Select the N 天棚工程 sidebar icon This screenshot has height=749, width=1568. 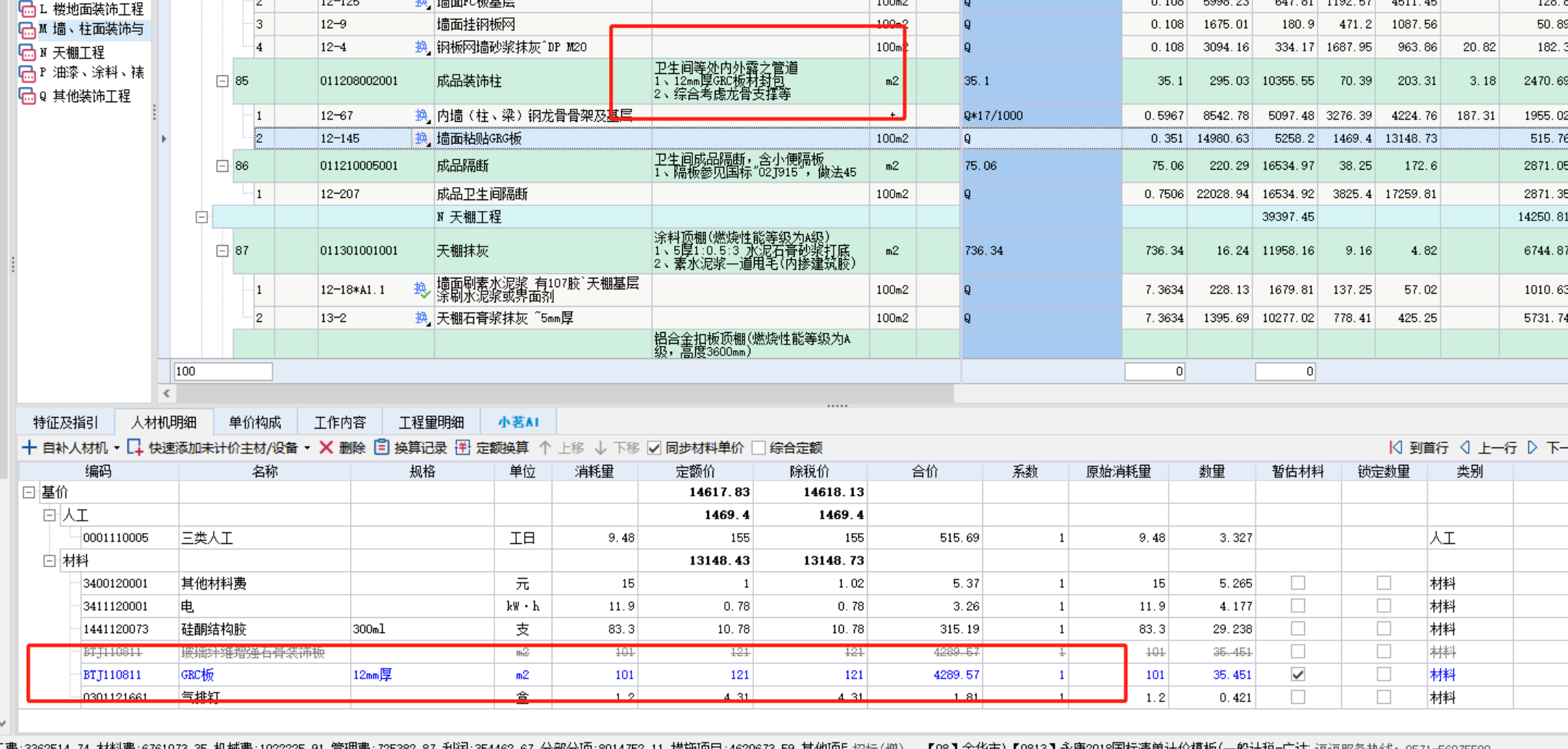click(x=27, y=53)
